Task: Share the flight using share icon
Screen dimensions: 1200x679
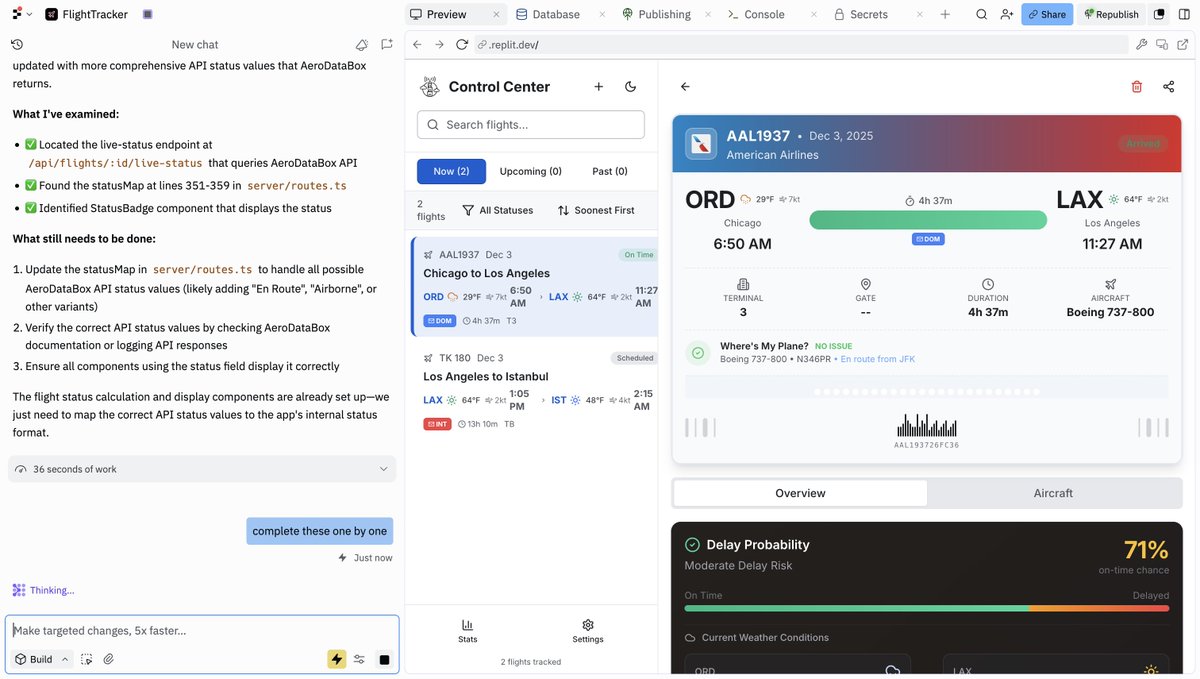Action: [1169, 87]
